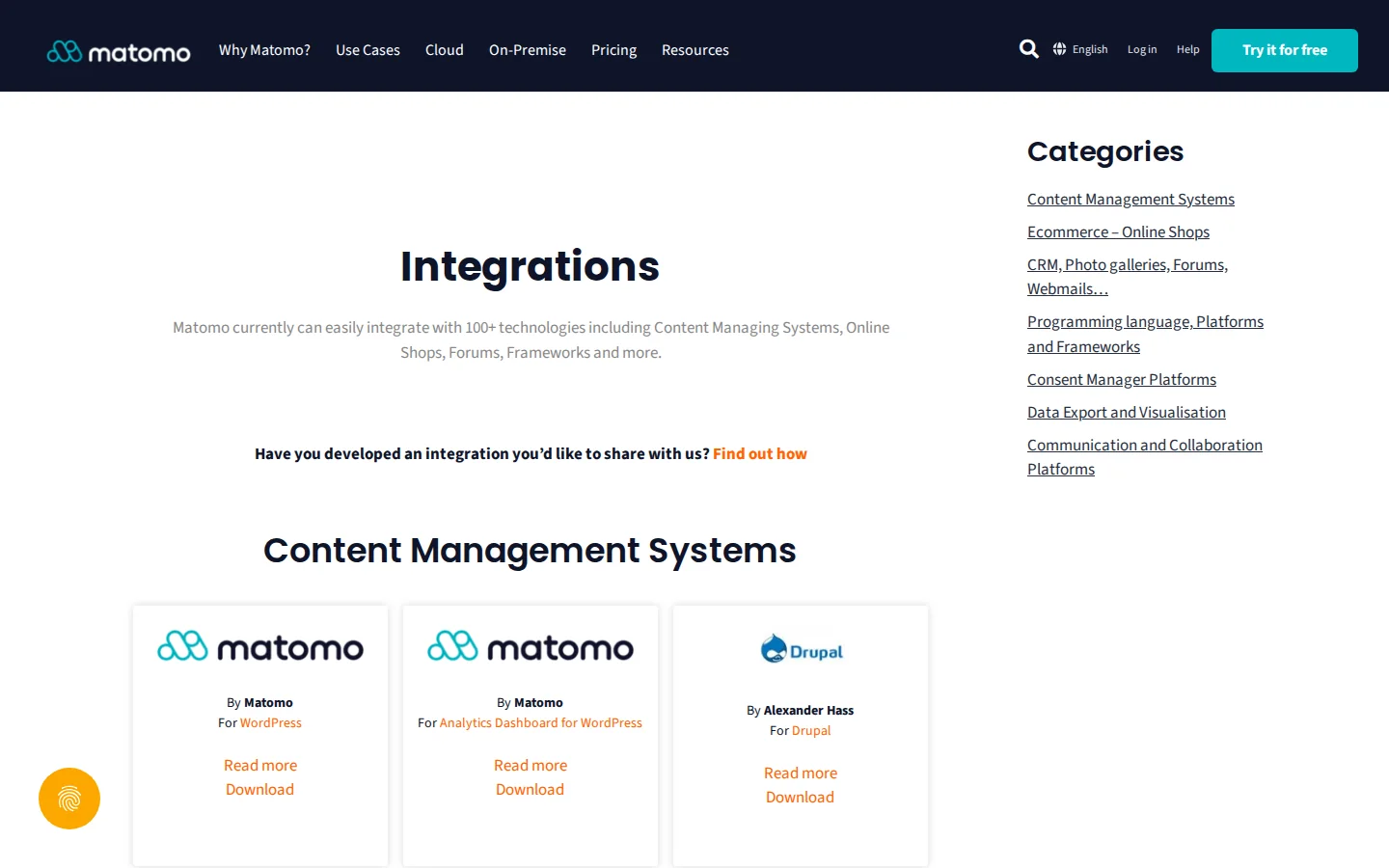
Task: Click Read more on the Drupal card
Action: [801, 773]
